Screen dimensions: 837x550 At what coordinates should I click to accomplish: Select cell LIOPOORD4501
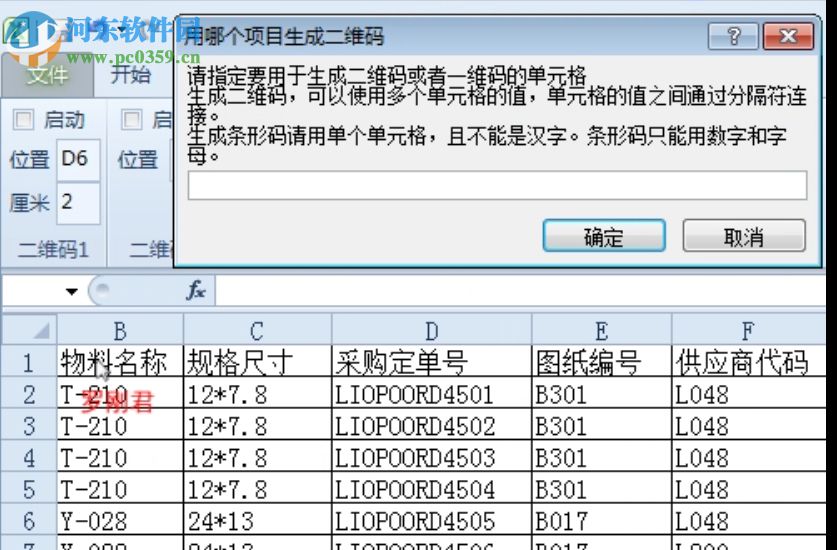431,394
